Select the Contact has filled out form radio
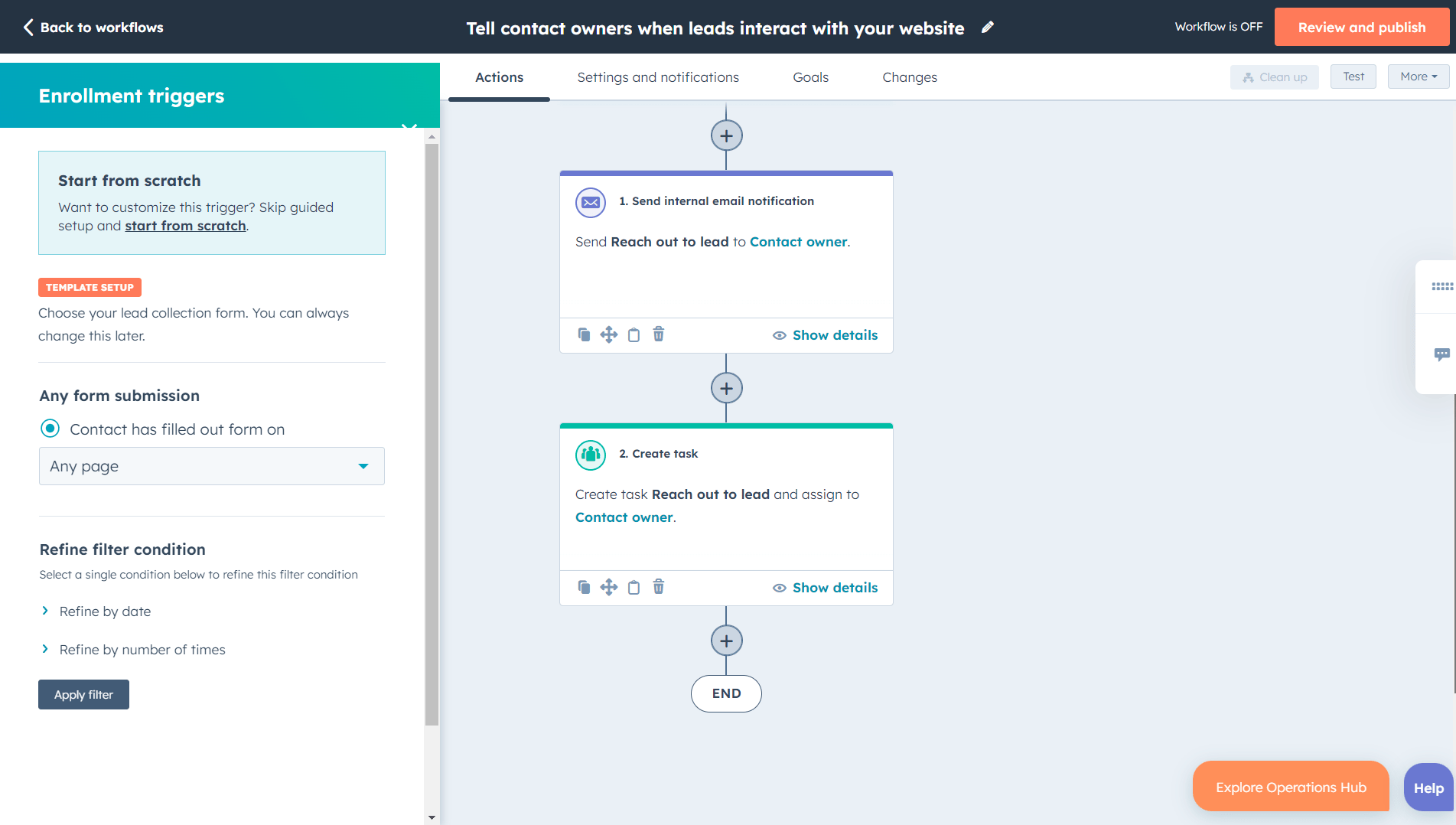Screen dimensions: 1456x825 click(x=50, y=429)
